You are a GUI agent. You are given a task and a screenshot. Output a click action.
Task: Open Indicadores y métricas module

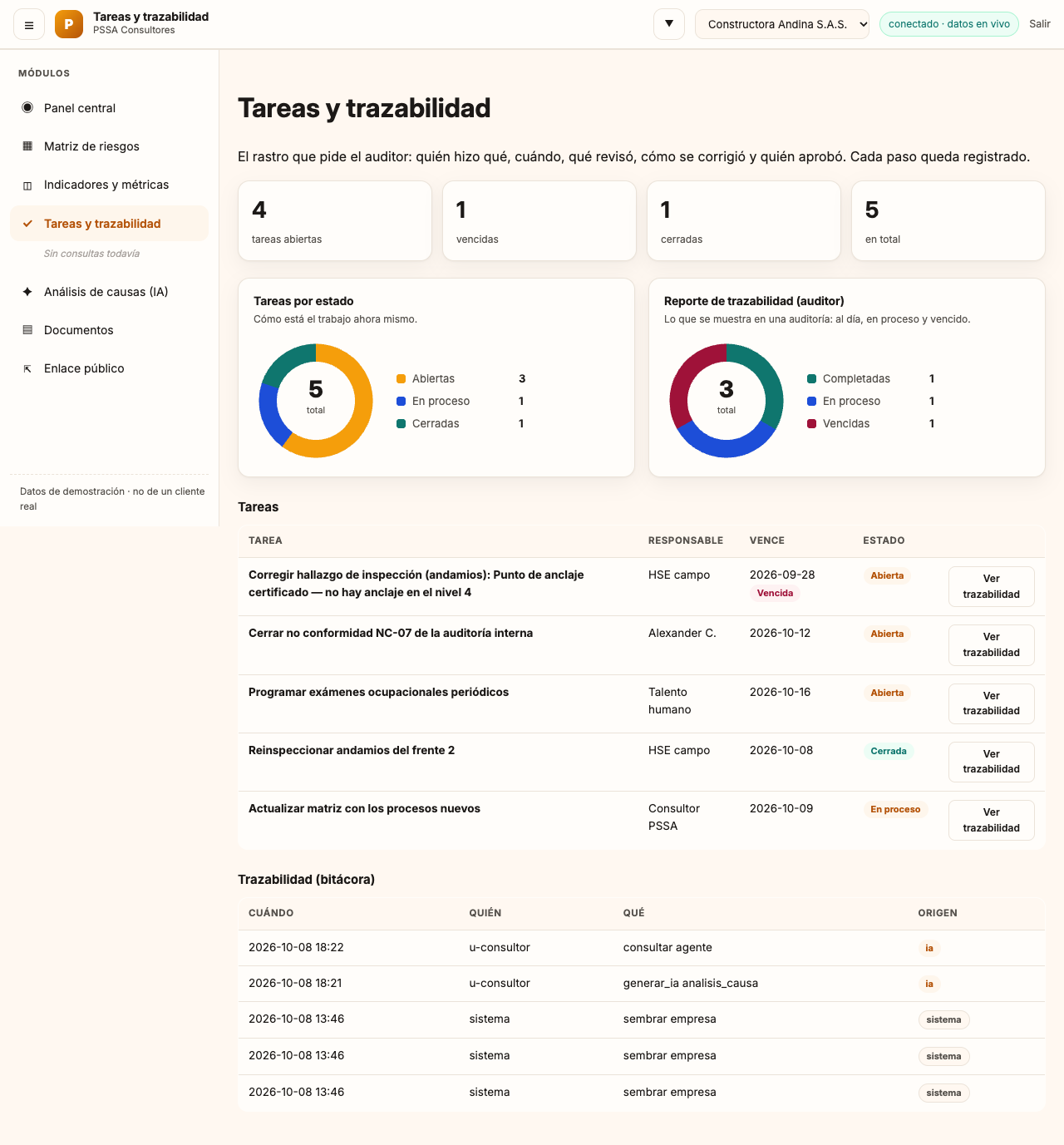pos(109,185)
